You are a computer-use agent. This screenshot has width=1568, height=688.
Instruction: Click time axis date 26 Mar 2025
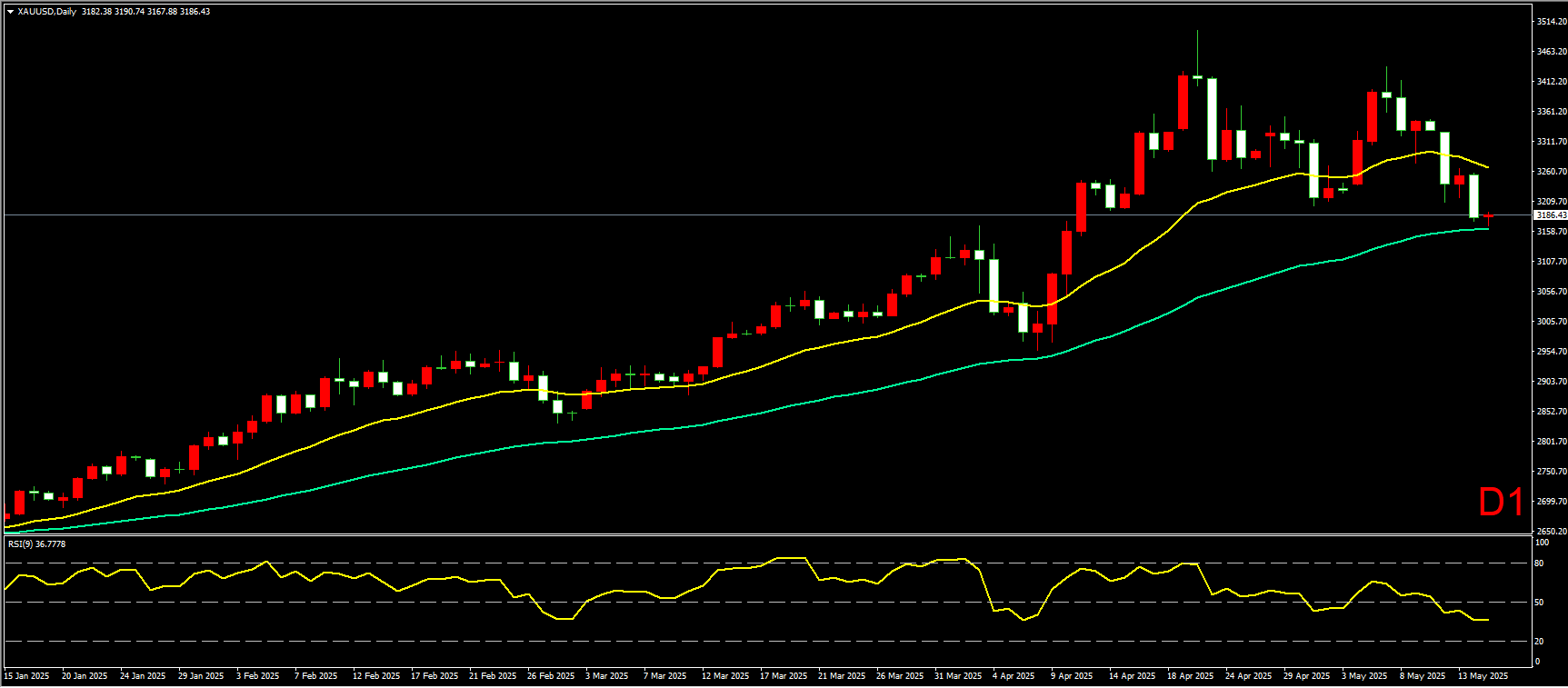(900, 676)
